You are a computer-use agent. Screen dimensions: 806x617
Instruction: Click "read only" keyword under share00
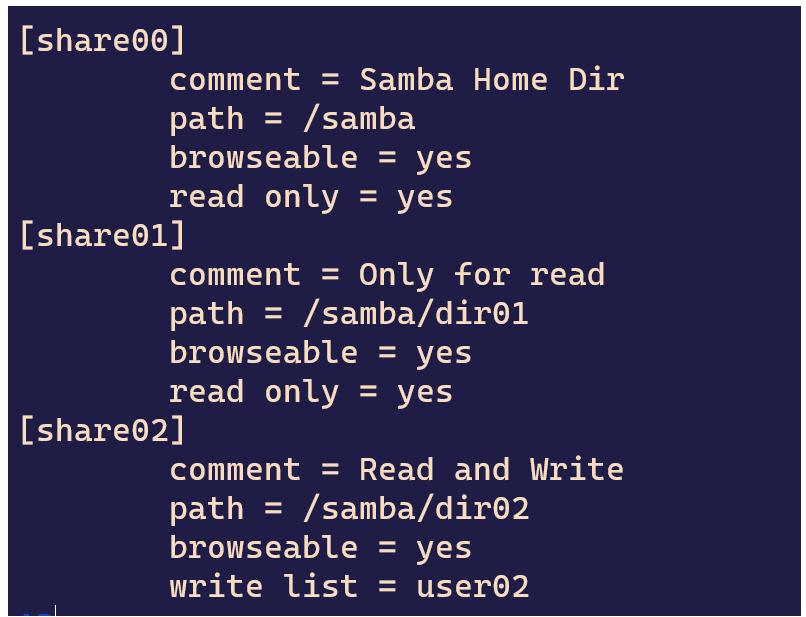pyautogui.click(x=253, y=197)
